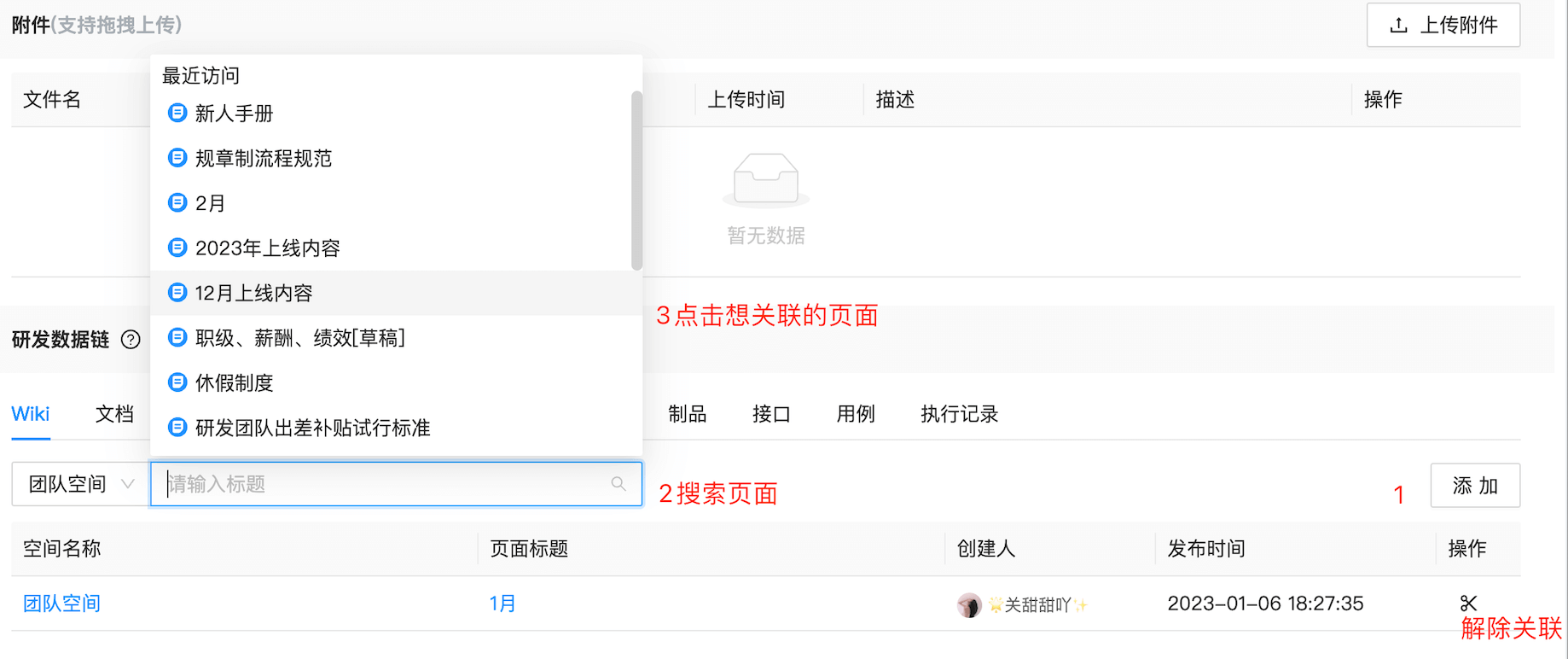Image resolution: width=1568 pixels, height=659 pixels.
Task: Click the document icon beside 研发团队出差补贴试行标准
Action: 177,427
